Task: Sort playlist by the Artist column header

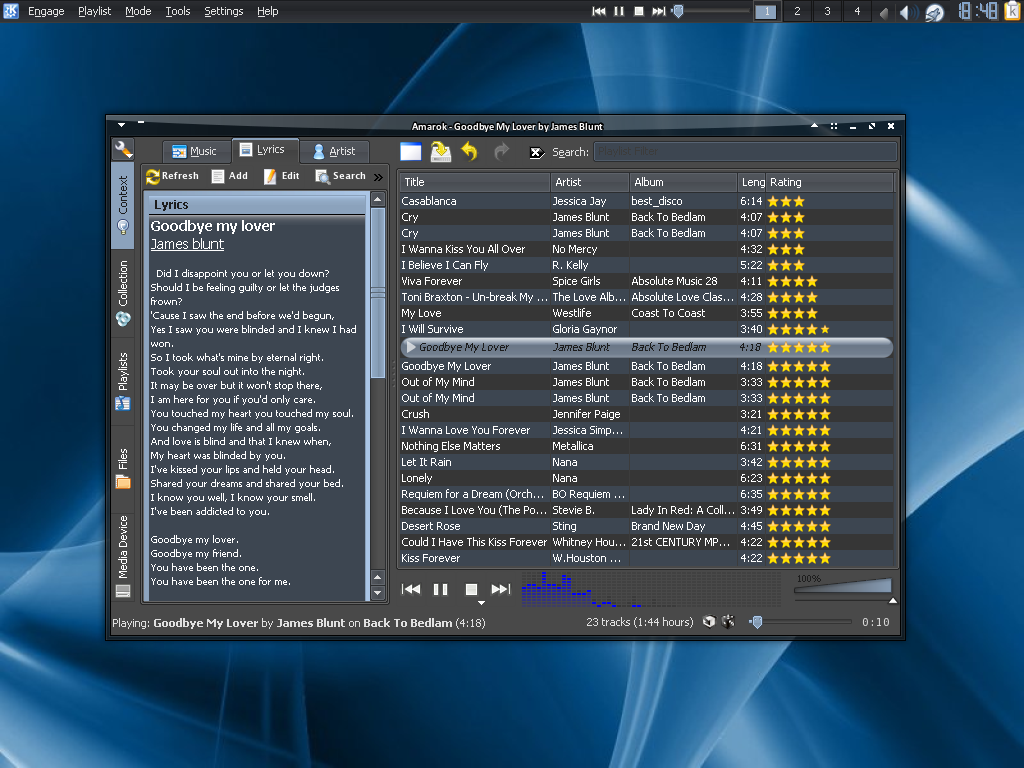Action: pyautogui.click(x=589, y=182)
